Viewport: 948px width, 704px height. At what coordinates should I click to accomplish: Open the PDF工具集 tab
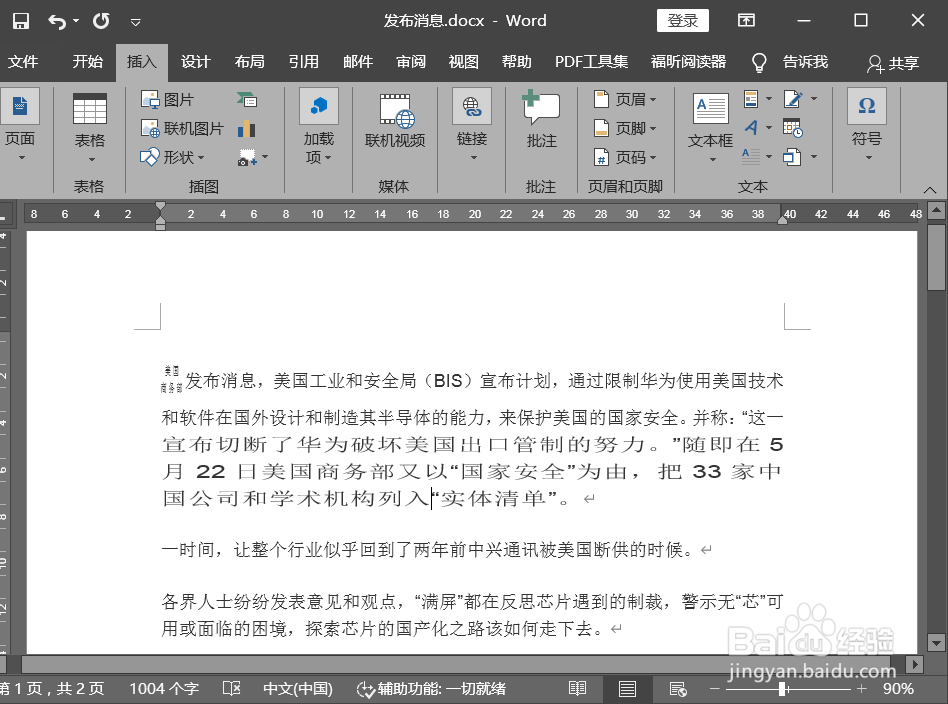click(591, 62)
